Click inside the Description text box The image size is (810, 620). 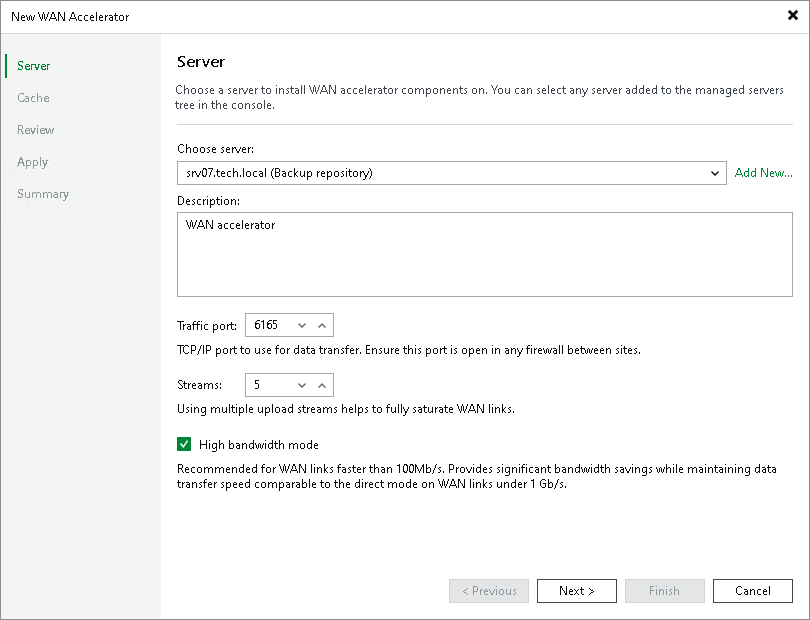[x=485, y=254]
